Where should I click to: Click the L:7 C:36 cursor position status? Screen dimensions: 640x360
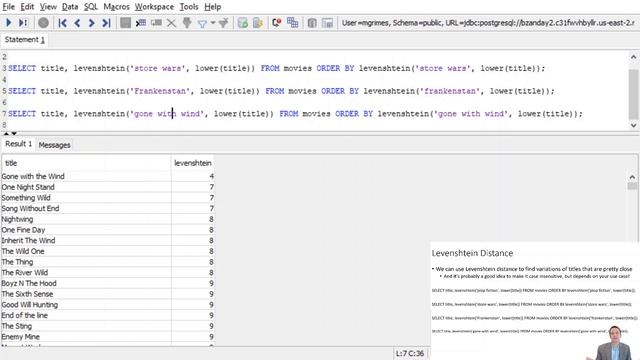(410, 353)
